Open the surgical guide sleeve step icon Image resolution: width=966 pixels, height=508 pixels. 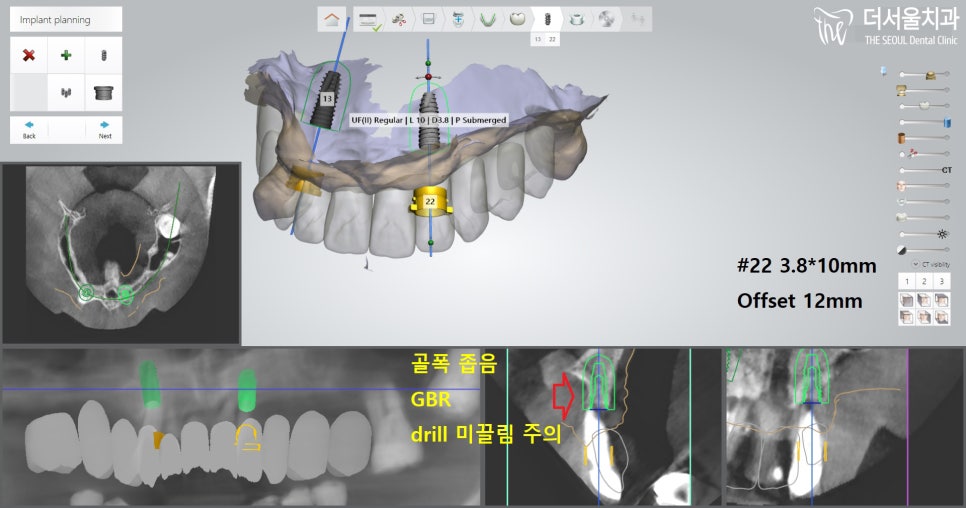(577, 18)
